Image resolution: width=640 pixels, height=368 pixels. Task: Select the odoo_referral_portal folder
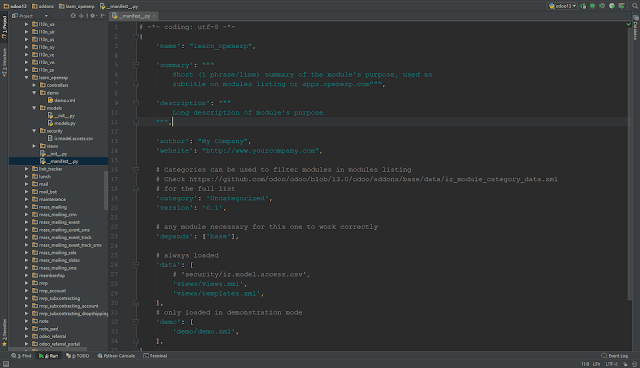[x=56, y=344]
